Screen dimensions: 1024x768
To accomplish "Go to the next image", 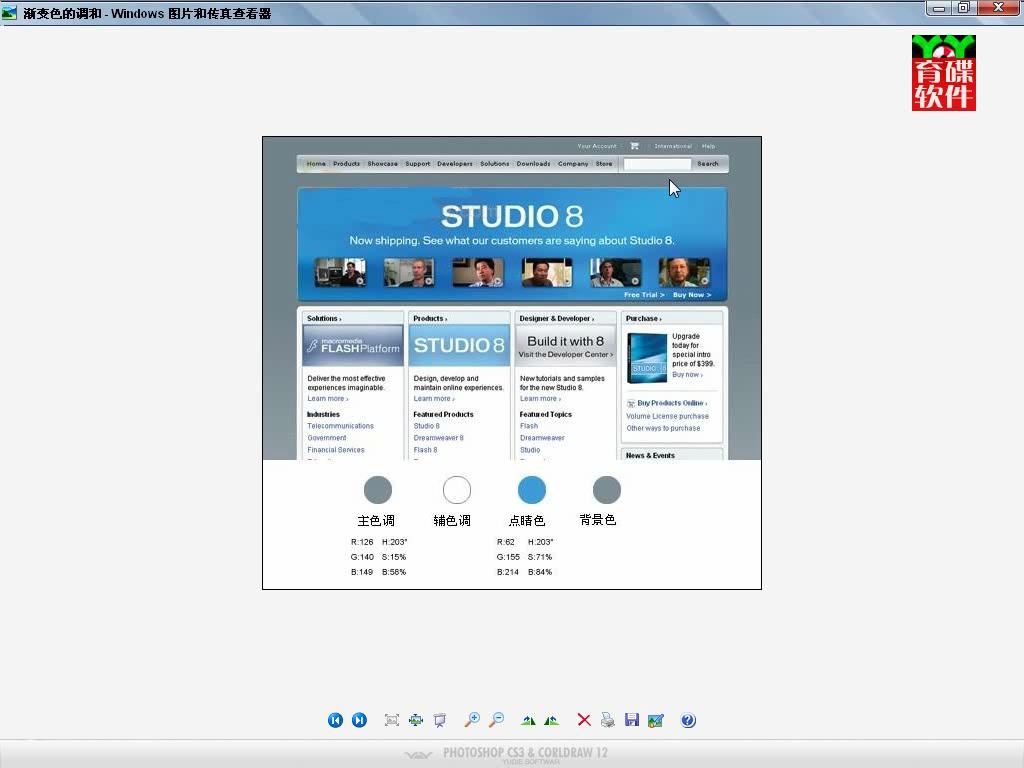I will 359,720.
